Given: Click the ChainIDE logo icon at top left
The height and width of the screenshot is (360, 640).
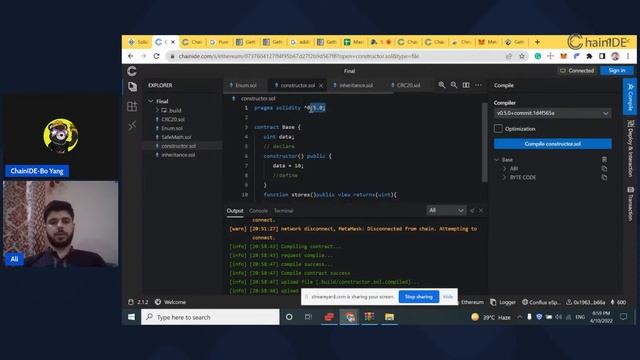Looking at the screenshot, I should 131,71.
